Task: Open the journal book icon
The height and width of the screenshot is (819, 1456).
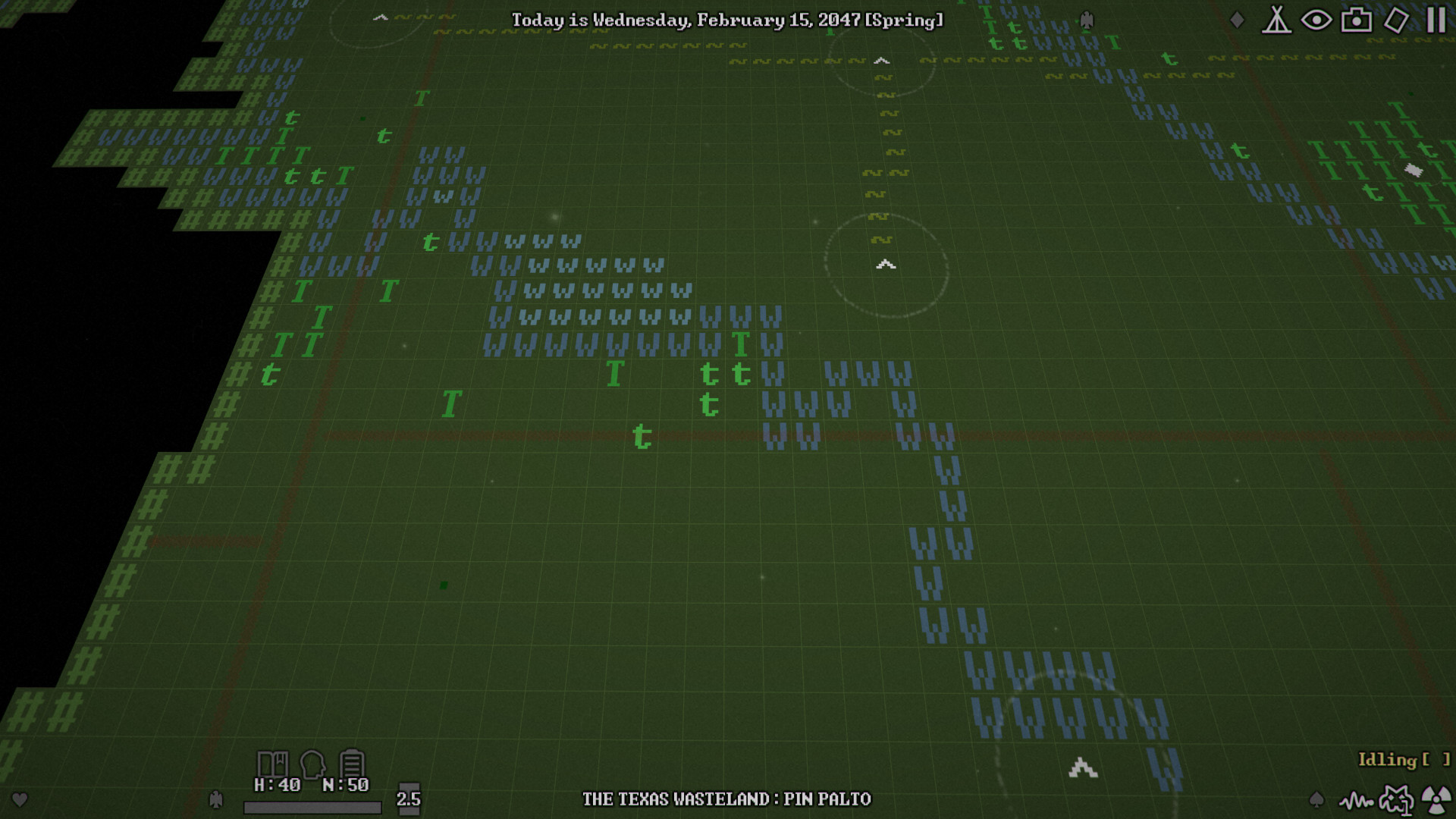Action: (275, 764)
